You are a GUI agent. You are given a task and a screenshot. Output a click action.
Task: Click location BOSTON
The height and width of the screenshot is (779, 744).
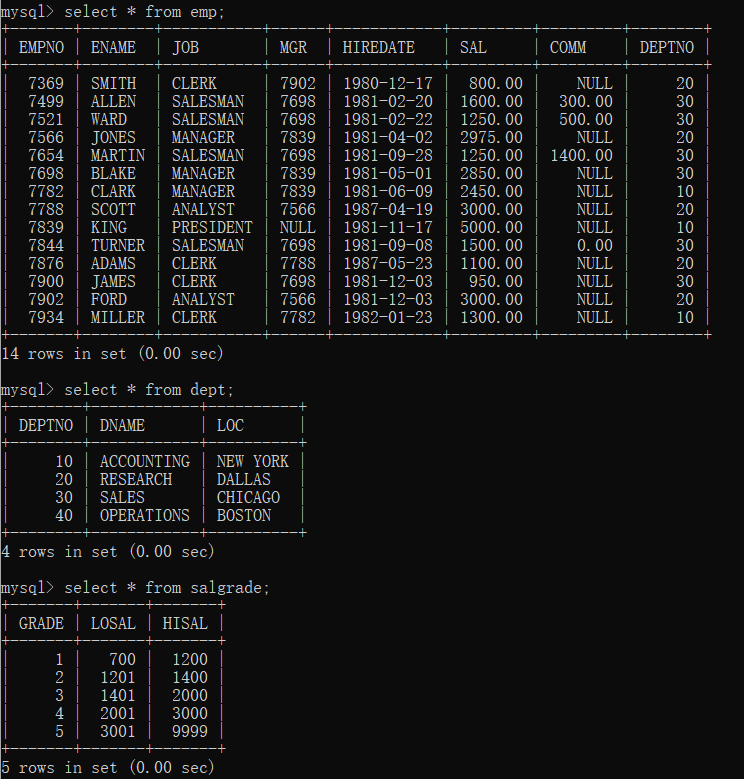coord(243,515)
